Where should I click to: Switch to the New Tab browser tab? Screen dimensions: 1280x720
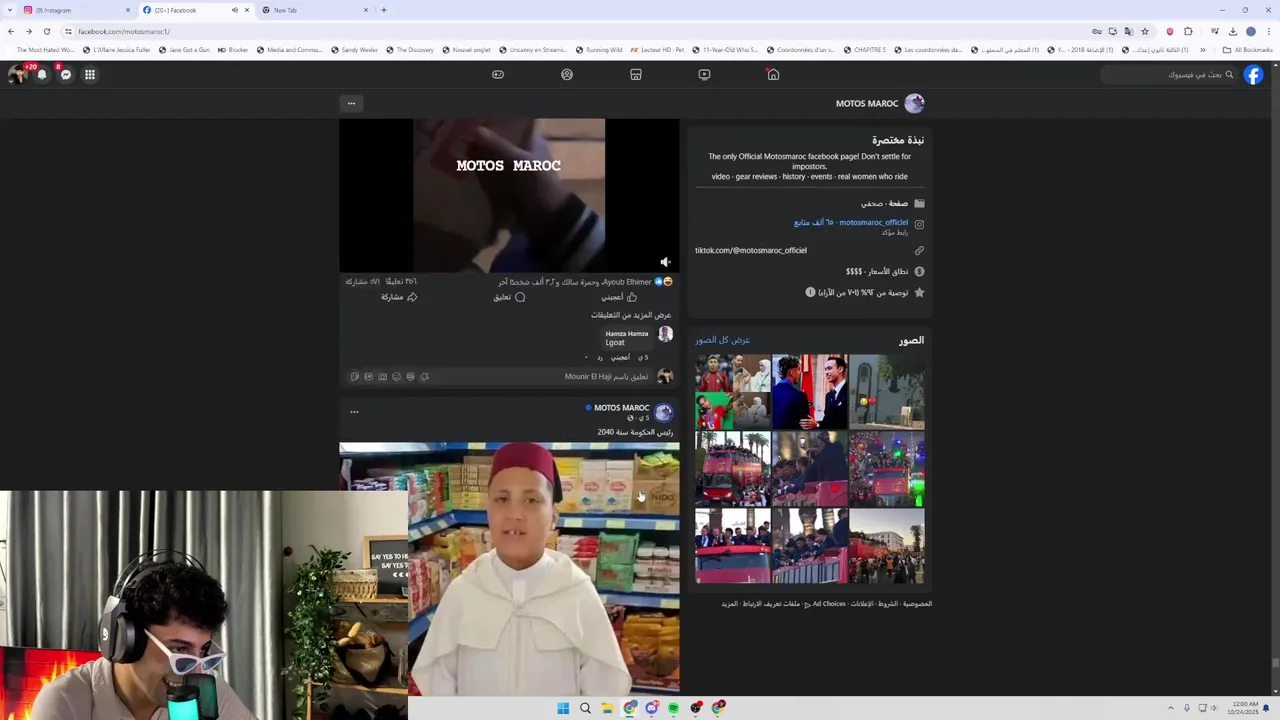315,10
